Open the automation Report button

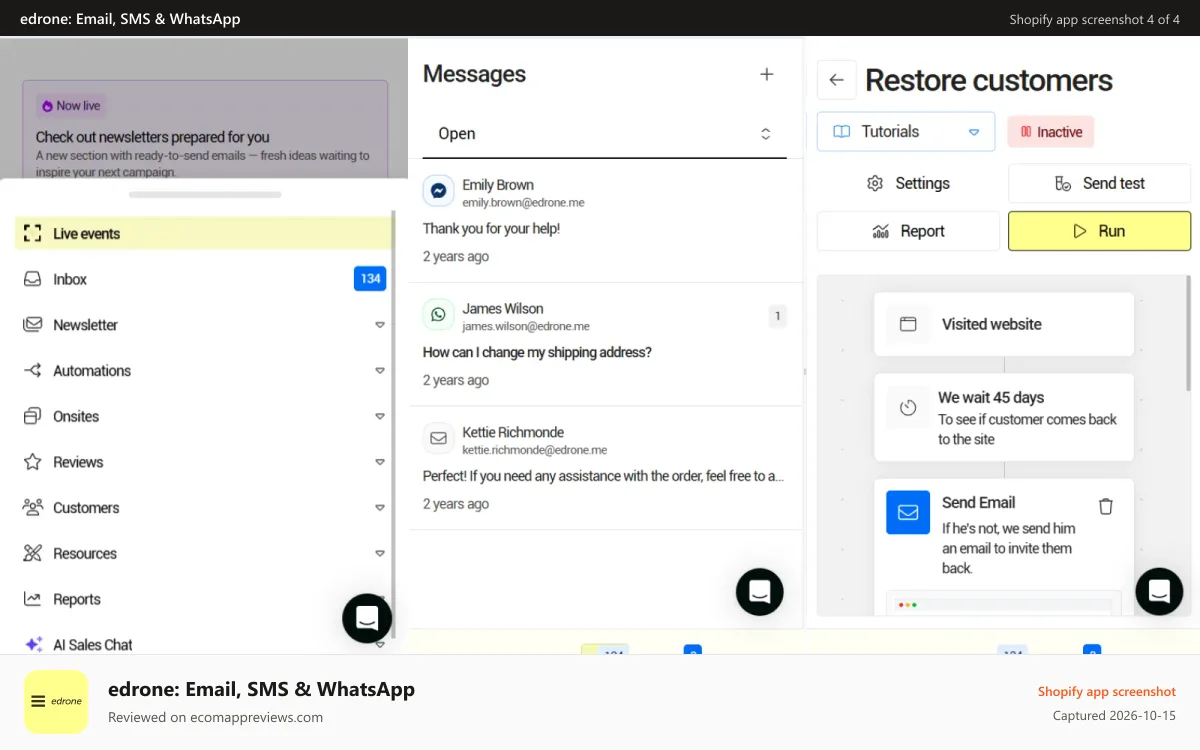(x=908, y=231)
